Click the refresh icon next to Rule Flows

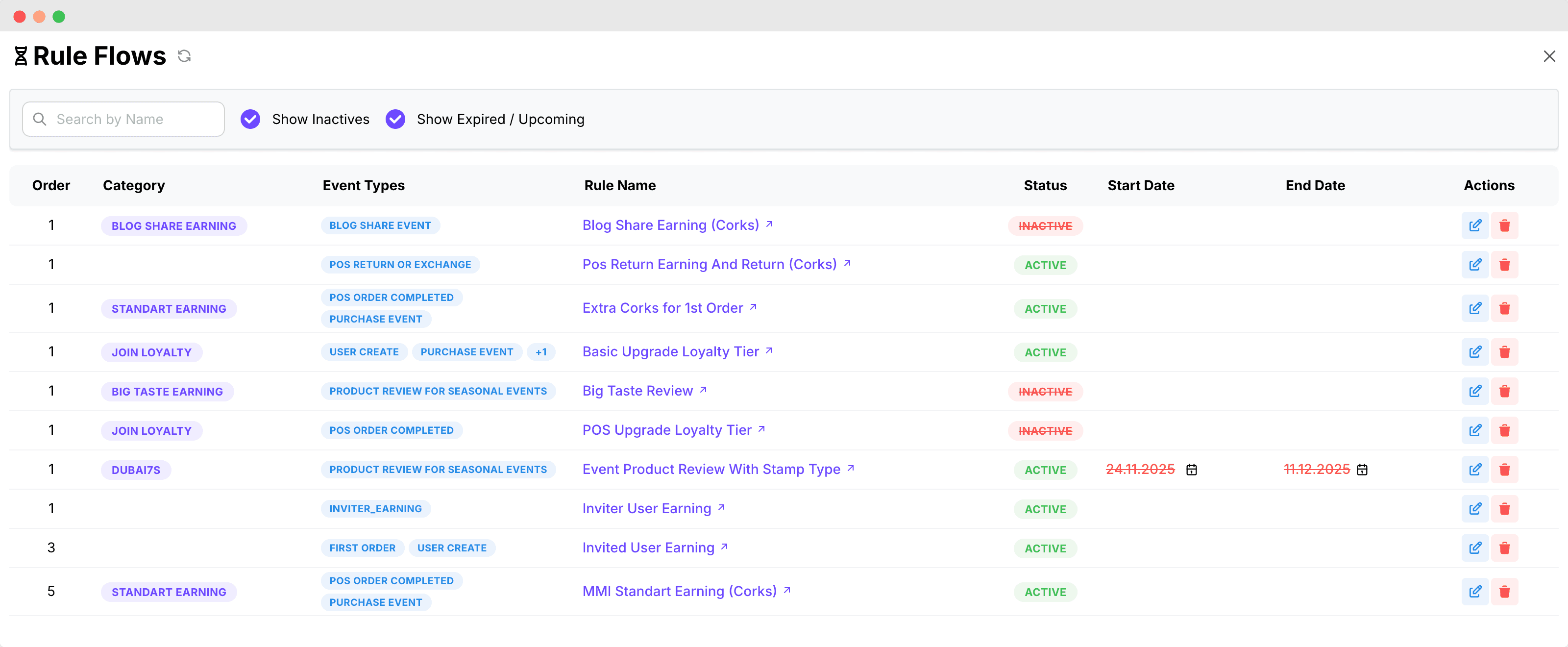pos(184,56)
